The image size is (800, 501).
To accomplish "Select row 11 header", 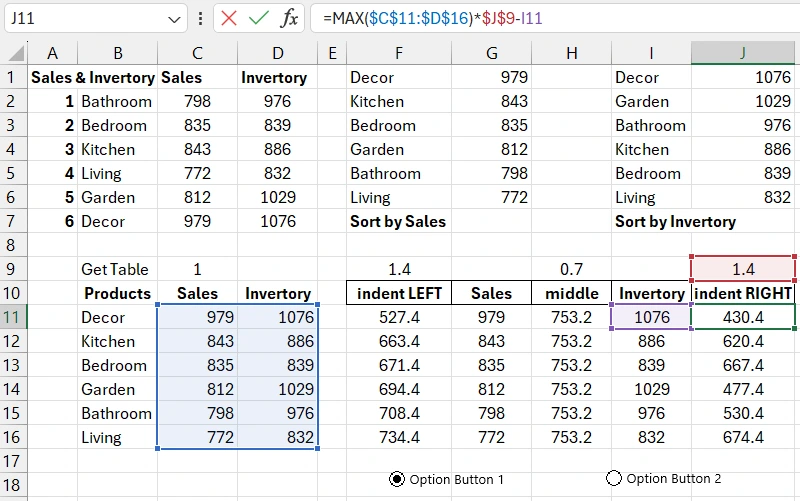I will click(x=13, y=317).
